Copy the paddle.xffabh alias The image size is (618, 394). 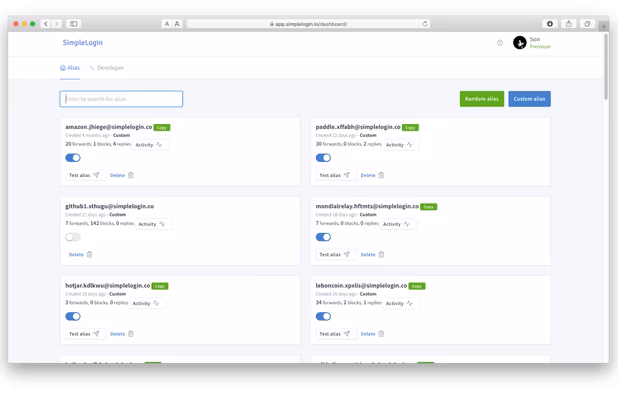[x=410, y=128]
